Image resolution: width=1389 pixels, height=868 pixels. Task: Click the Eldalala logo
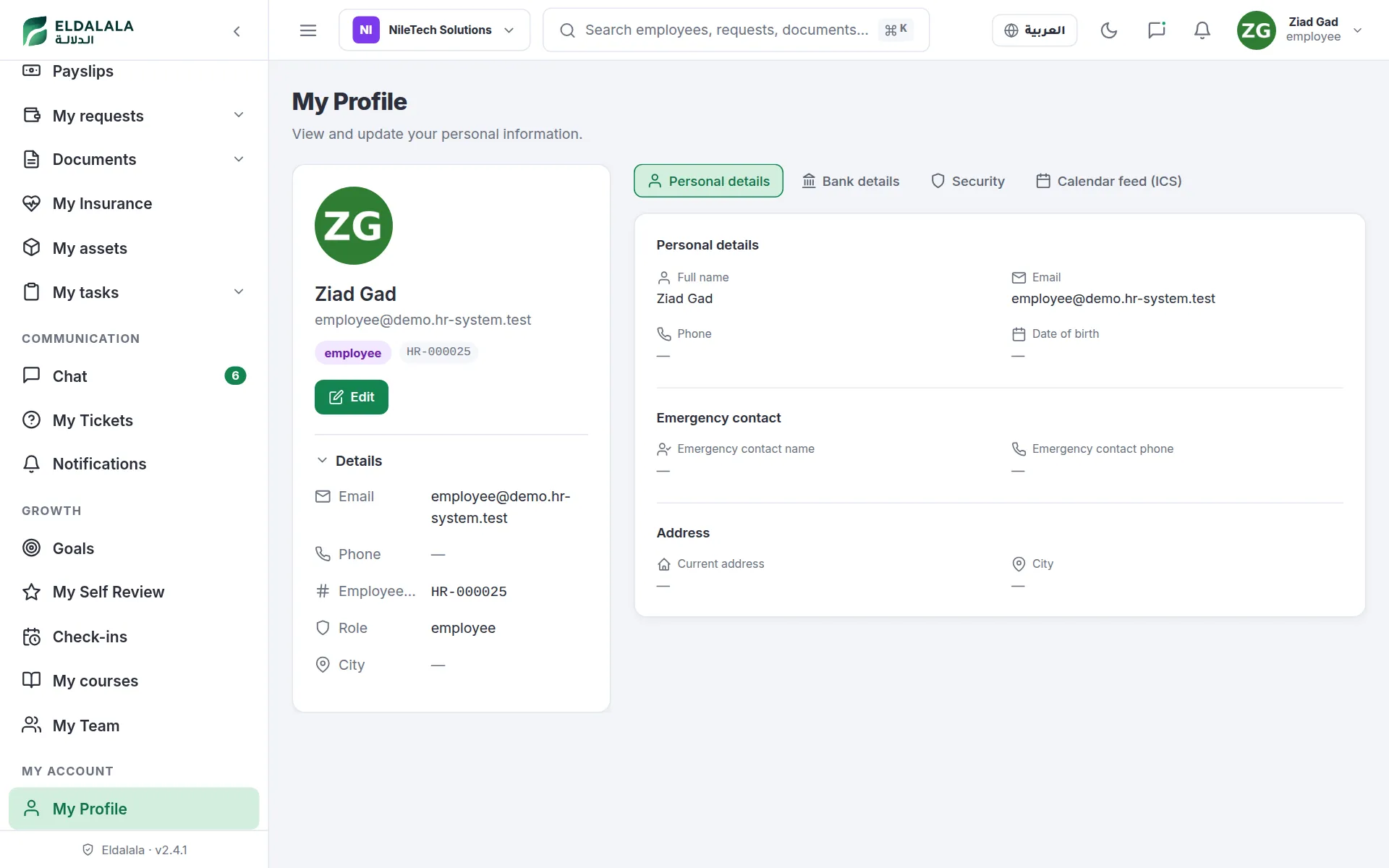tap(78, 30)
